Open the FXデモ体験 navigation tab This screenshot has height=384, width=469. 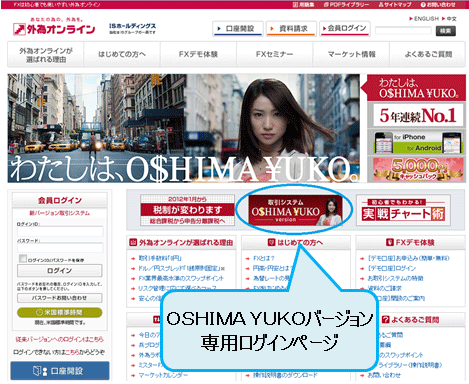point(198,54)
